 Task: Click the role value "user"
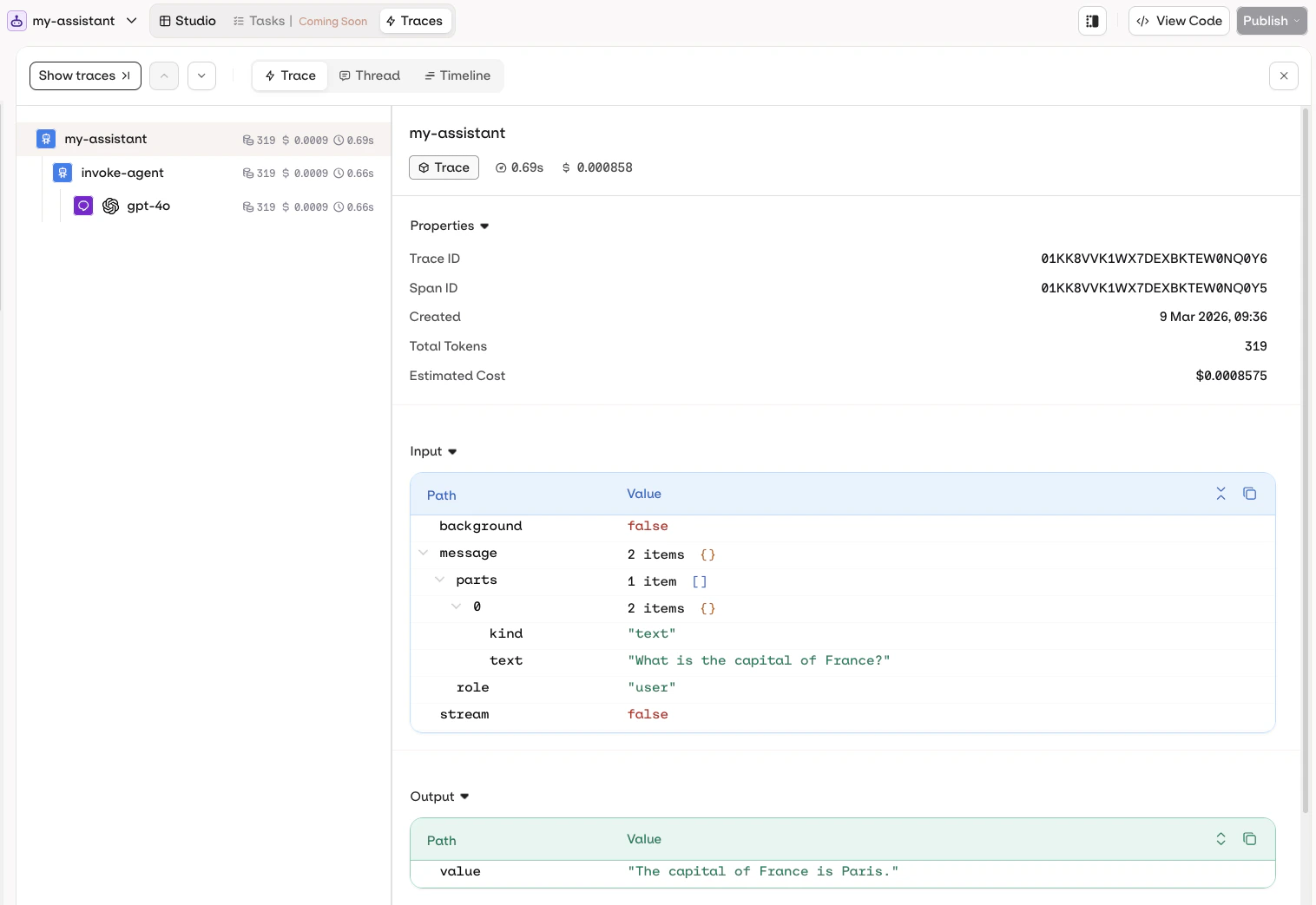coord(651,687)
